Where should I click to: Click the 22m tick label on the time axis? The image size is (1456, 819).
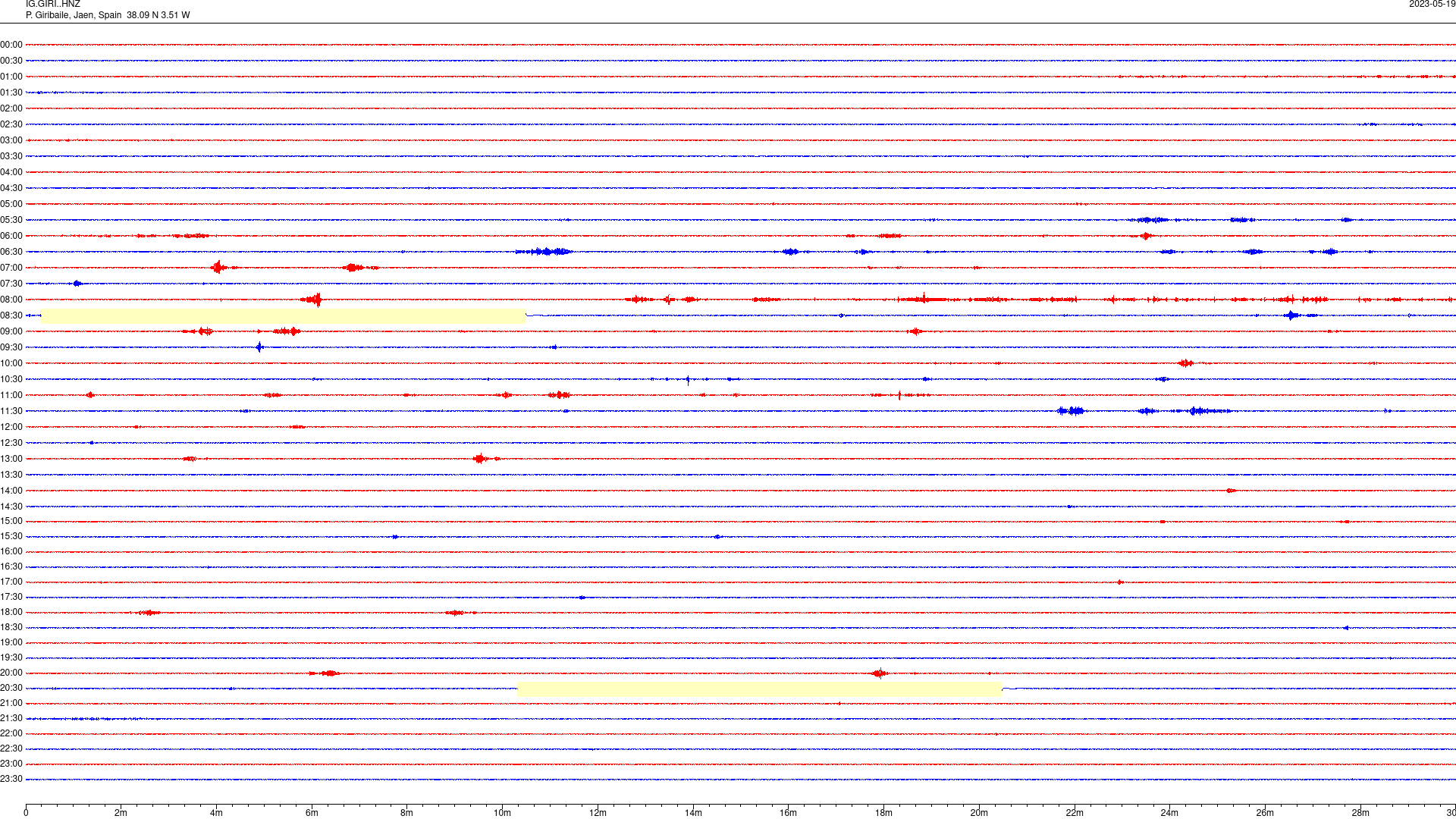(x=1075, y=813)
